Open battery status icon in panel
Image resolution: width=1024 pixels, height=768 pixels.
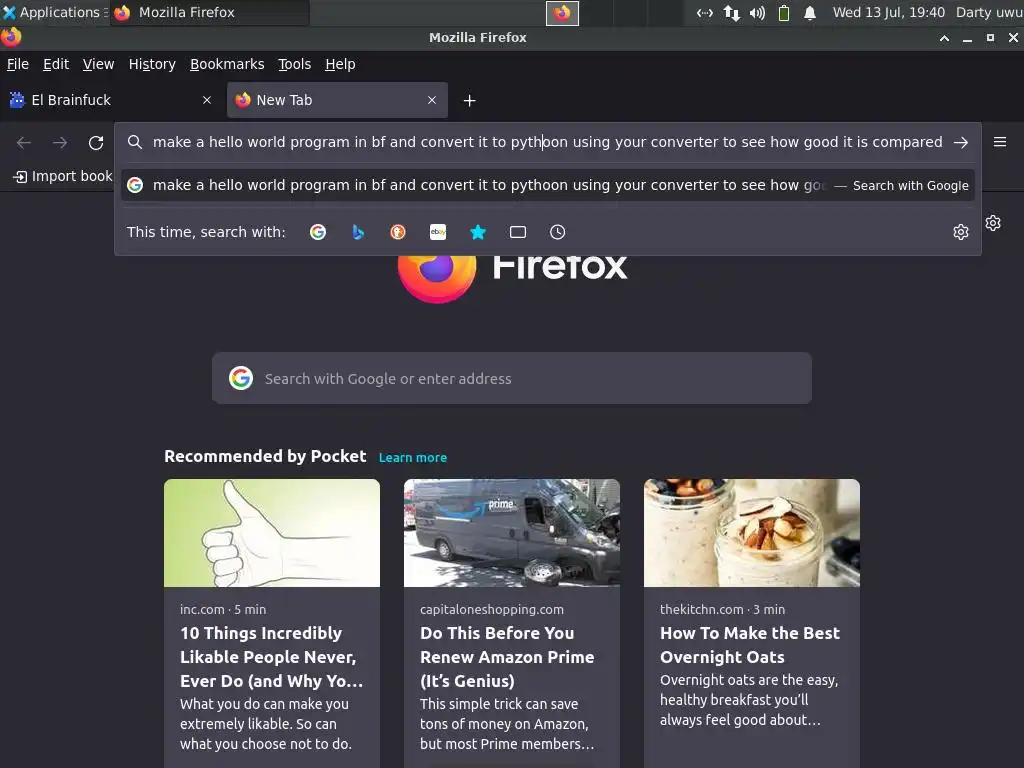coord(784,13)
